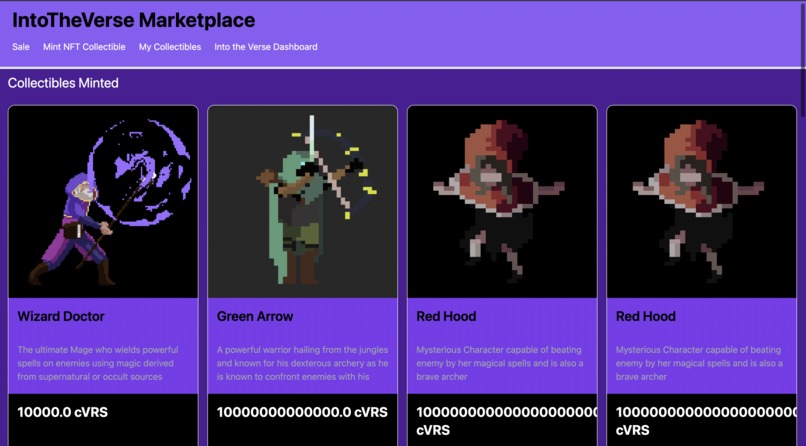Image resolution: width=806 pixels, height=446 pixels.
Task: Click the Green Arrow cVRS price
Action: 302,413
